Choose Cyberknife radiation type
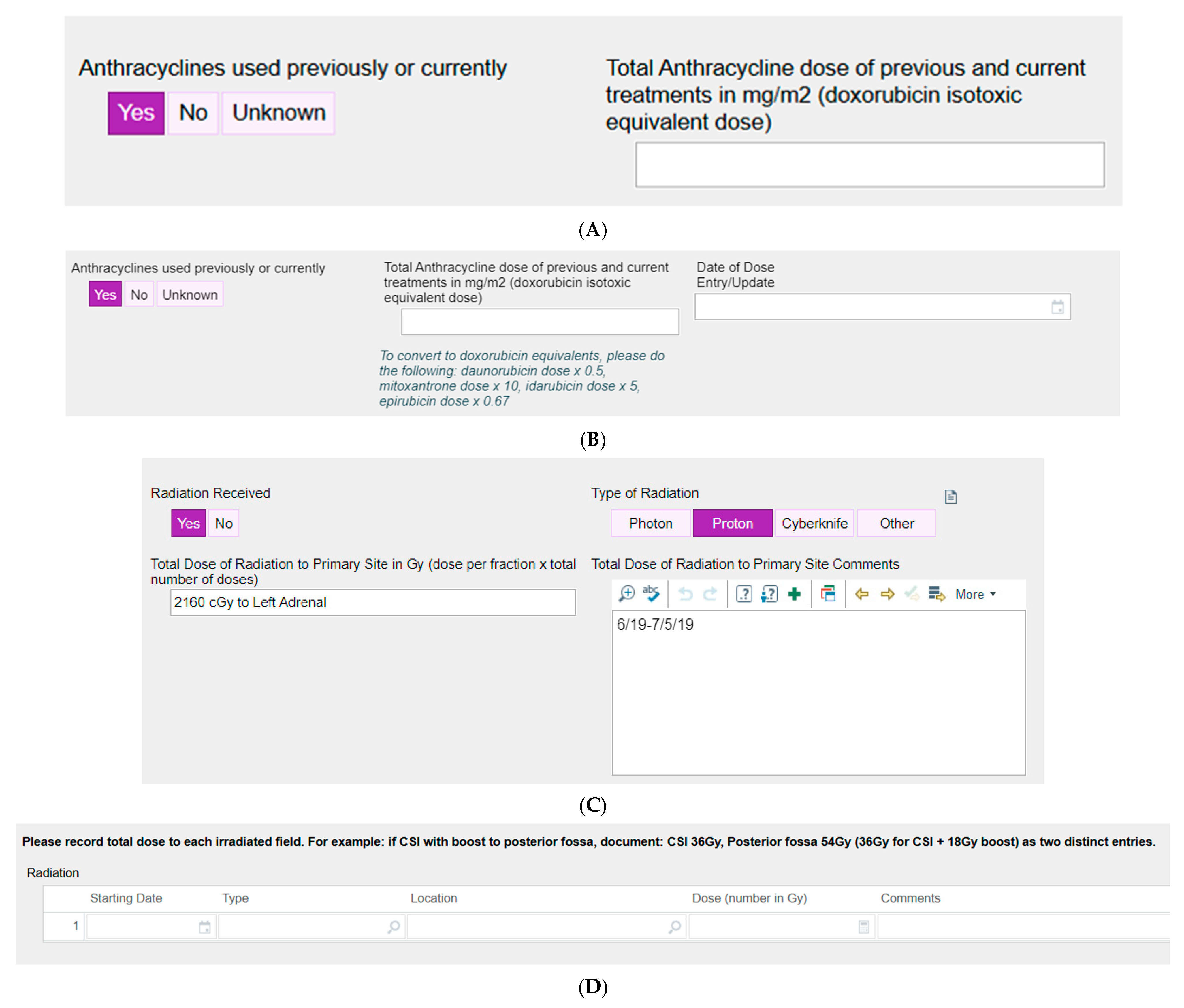Screen dimensions: 1184x1008 click(x=814, y=523)
